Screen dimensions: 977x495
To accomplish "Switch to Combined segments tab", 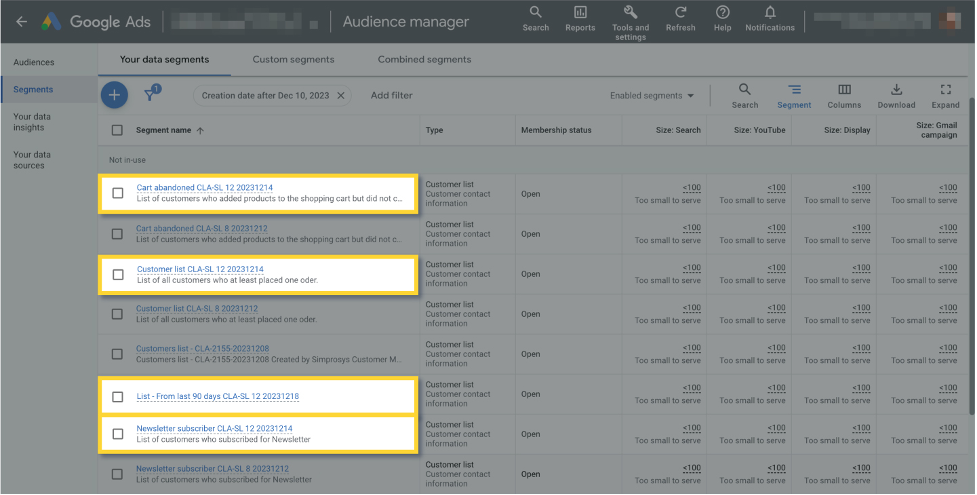I will pos(424,60).
